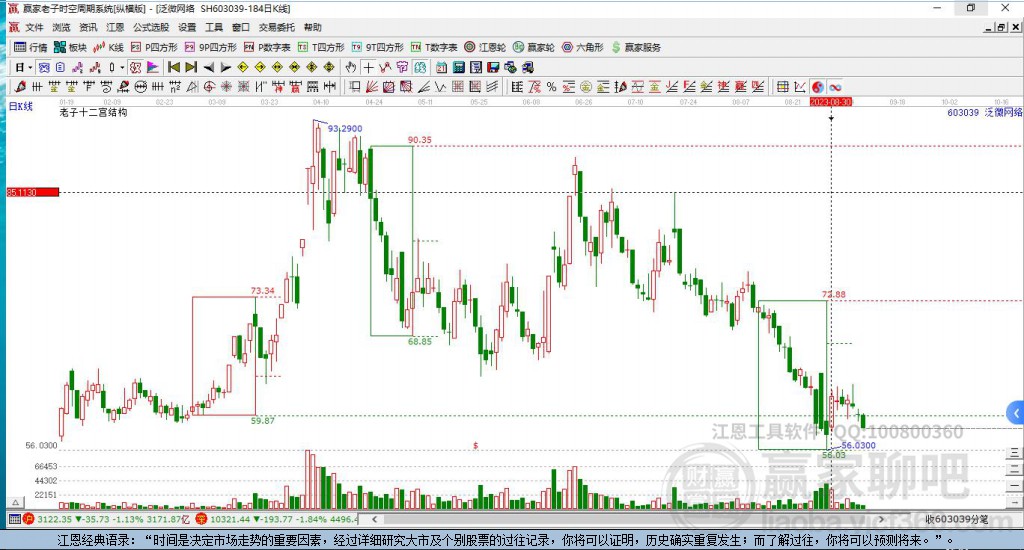The width and height of the screenshot is (1024, 550).
Task: Select the crosshair cursor tool
Action: point(368,67)
